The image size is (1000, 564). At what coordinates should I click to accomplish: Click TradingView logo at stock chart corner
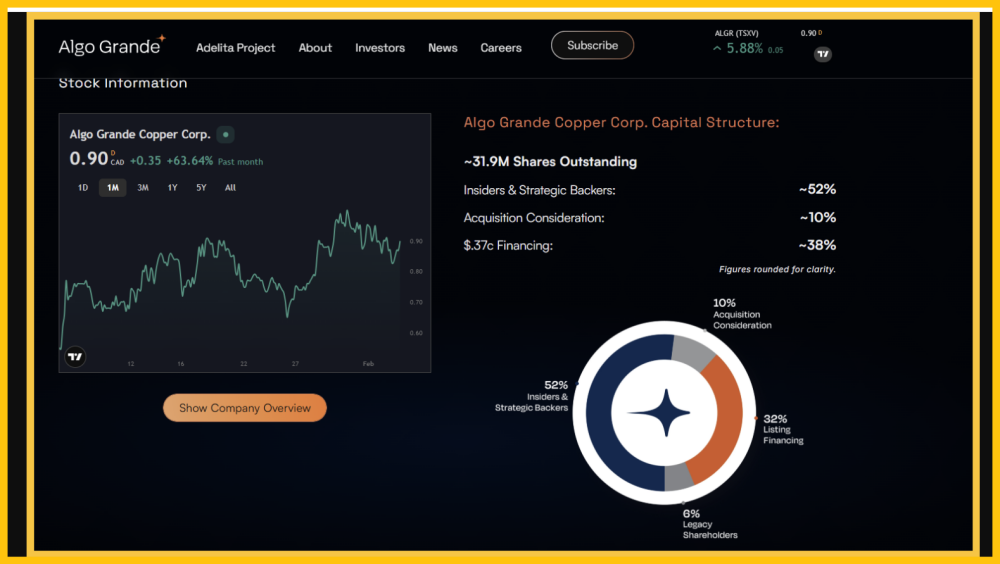pos(74,356)
